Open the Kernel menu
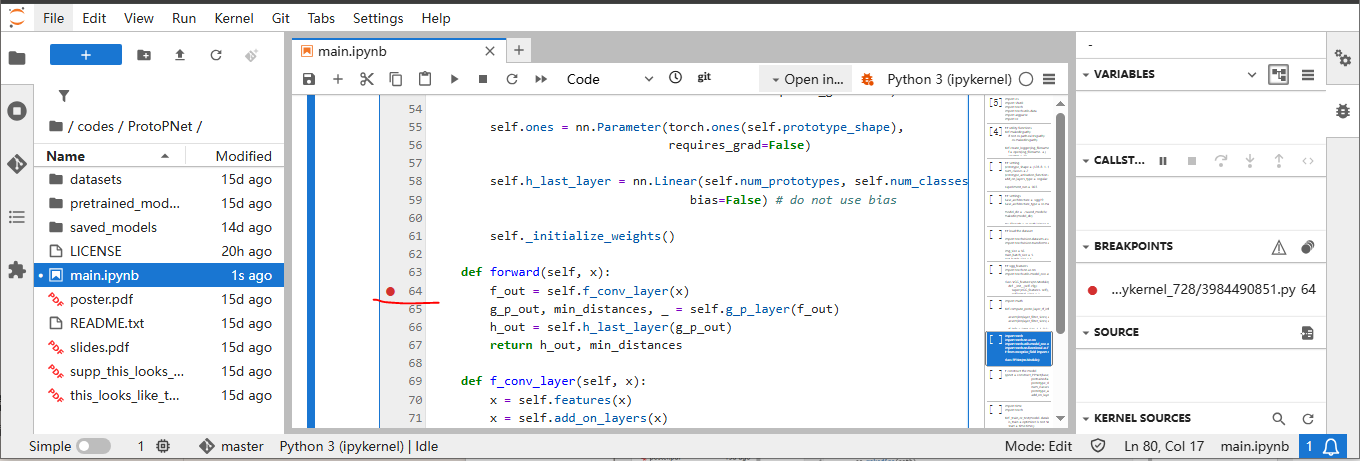 click(234, 18)
